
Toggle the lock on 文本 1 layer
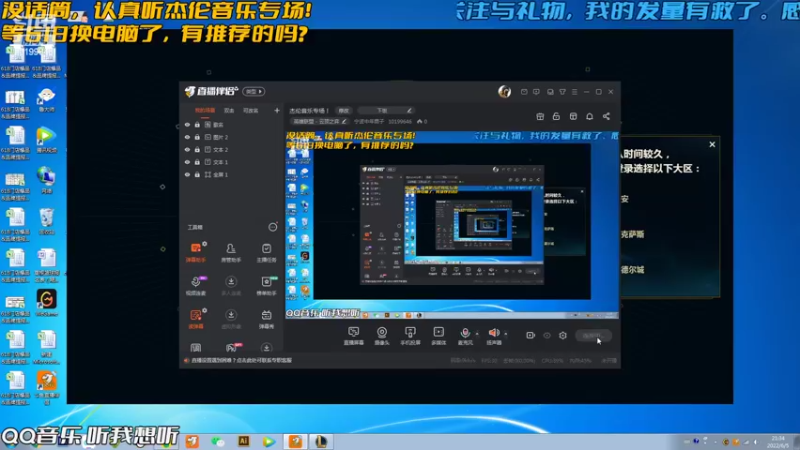tap(197, 162)
